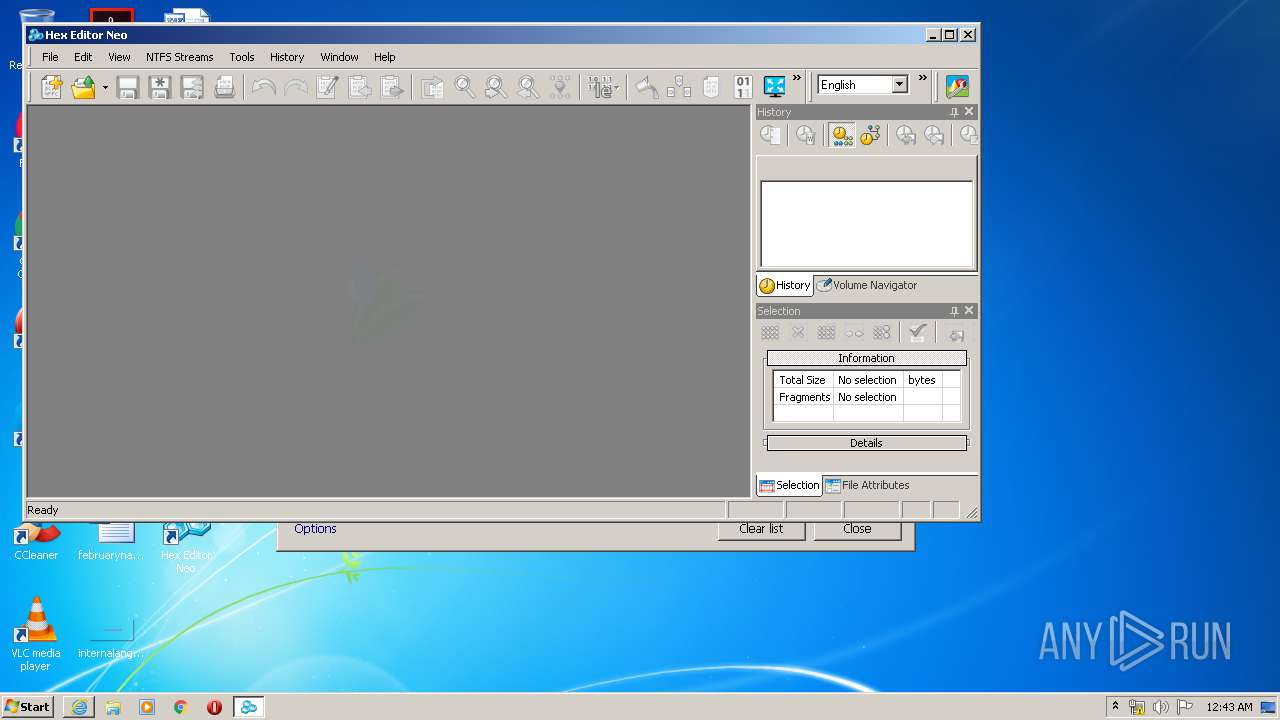Viewport: 1280px width, 720px height.
Task: Open the Help menu
Action: click(385, 57)
